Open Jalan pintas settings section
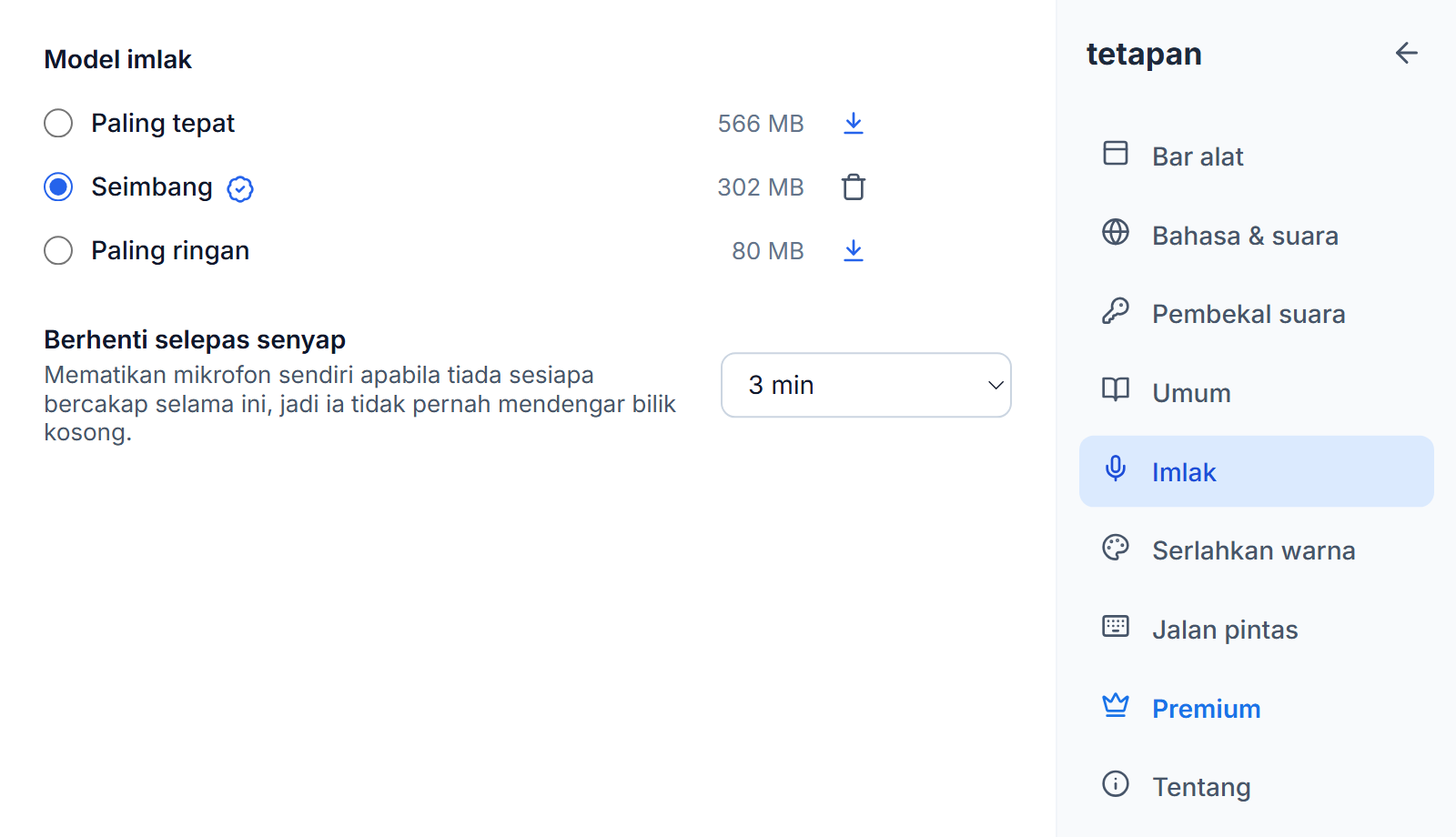Image resolution: width=1456 pixels, height=837 pixels. click(1256, 630)
